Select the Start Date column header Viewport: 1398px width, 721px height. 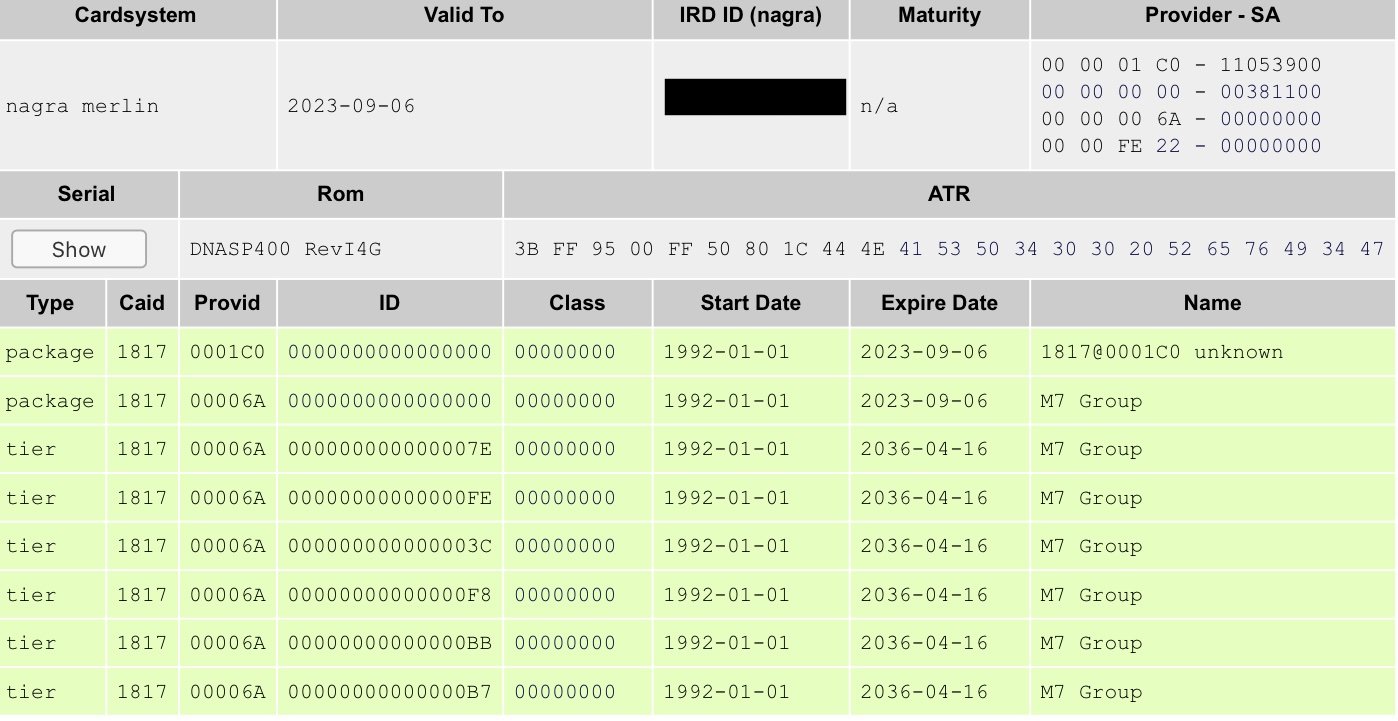[x=750, y=303]
